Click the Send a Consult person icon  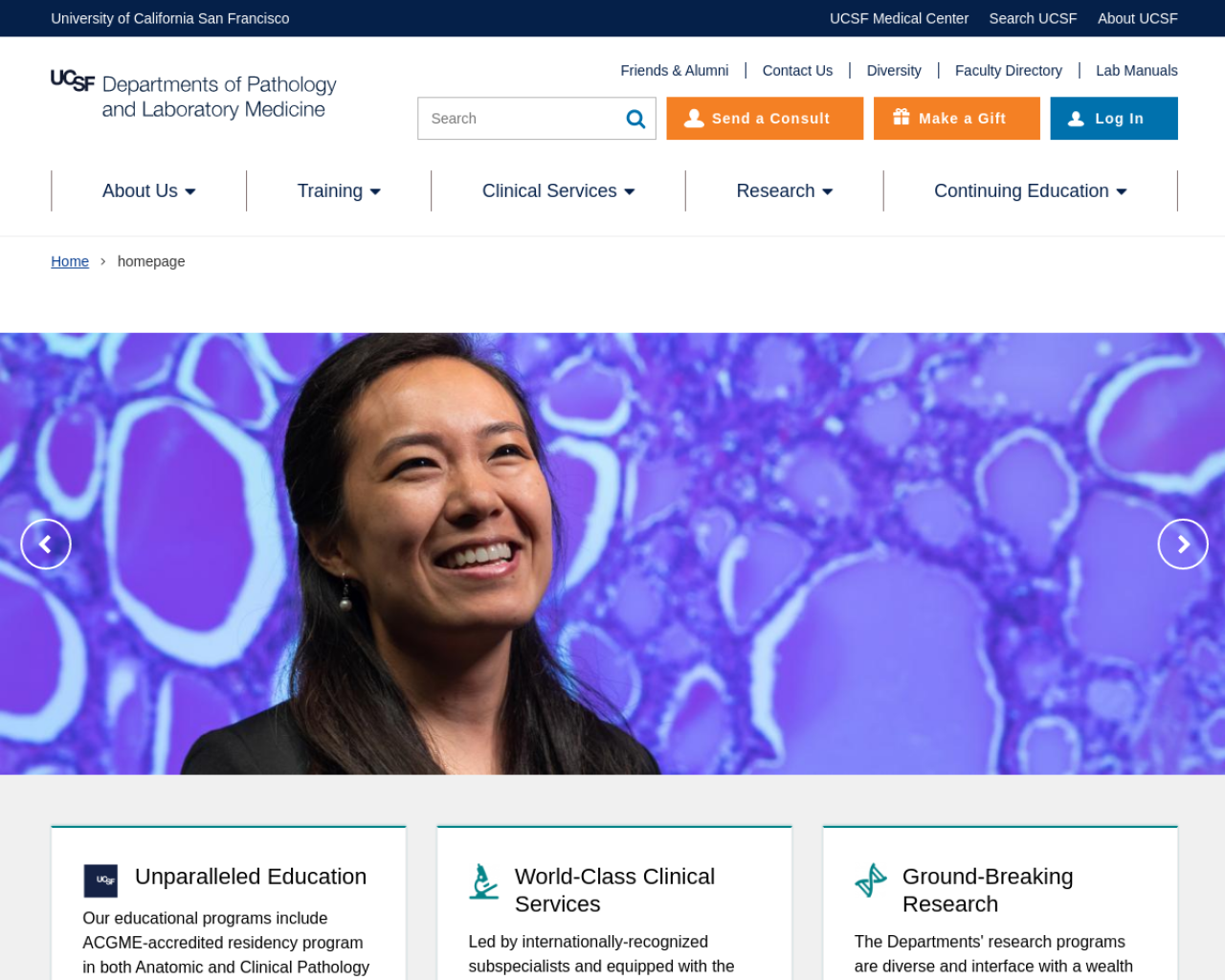[694, 119]
